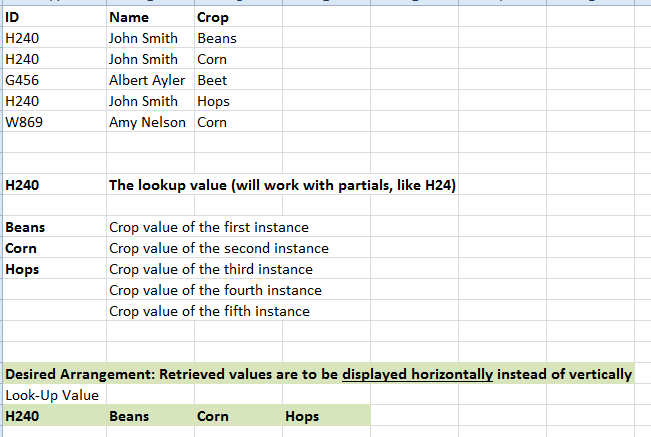Click the Amy Nelson name cell
The width and height of the screenshot is (651, 437).
(150, 122)
